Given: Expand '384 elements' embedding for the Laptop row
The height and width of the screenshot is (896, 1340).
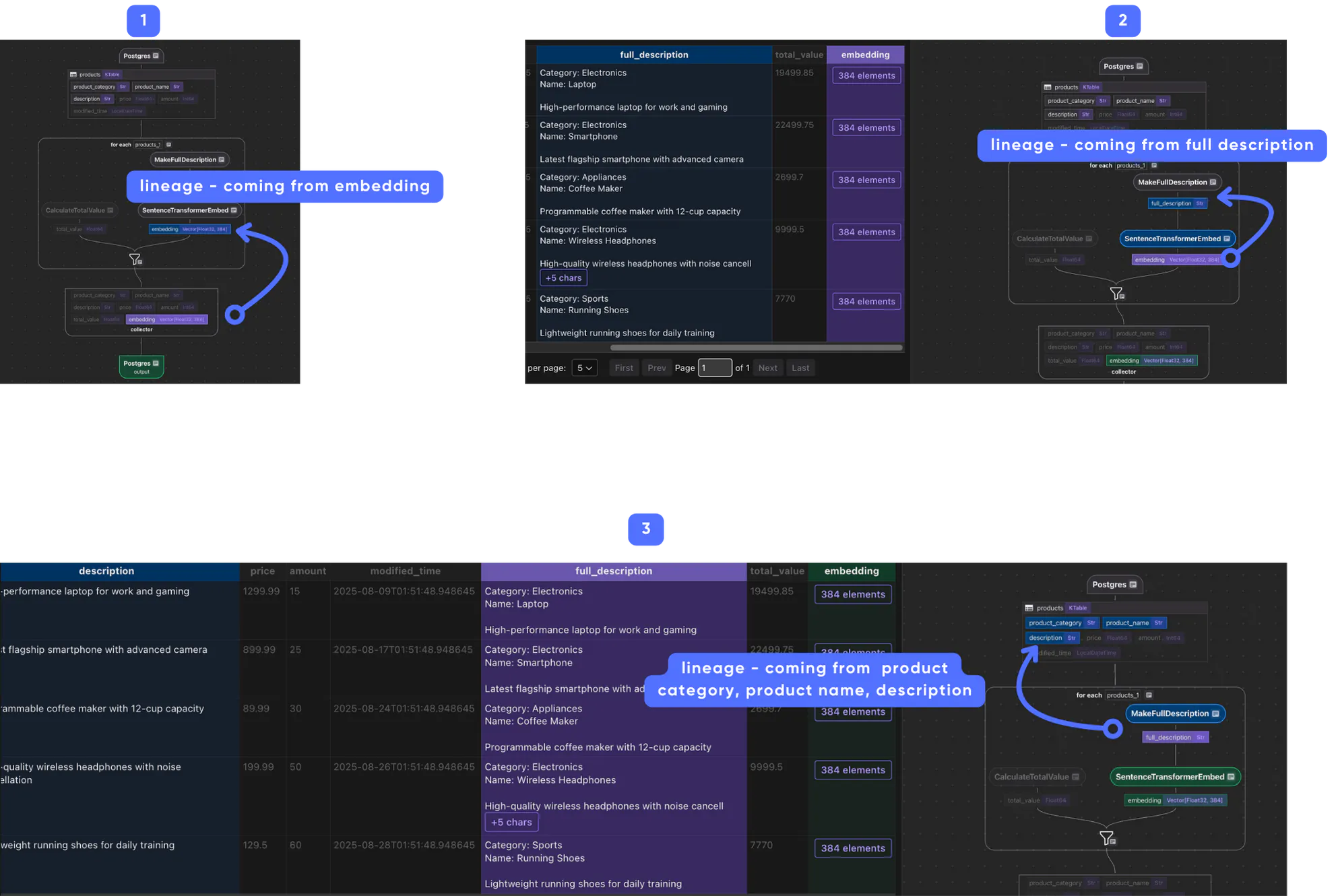Looking at the screenshot, I should tap(866, 75).
